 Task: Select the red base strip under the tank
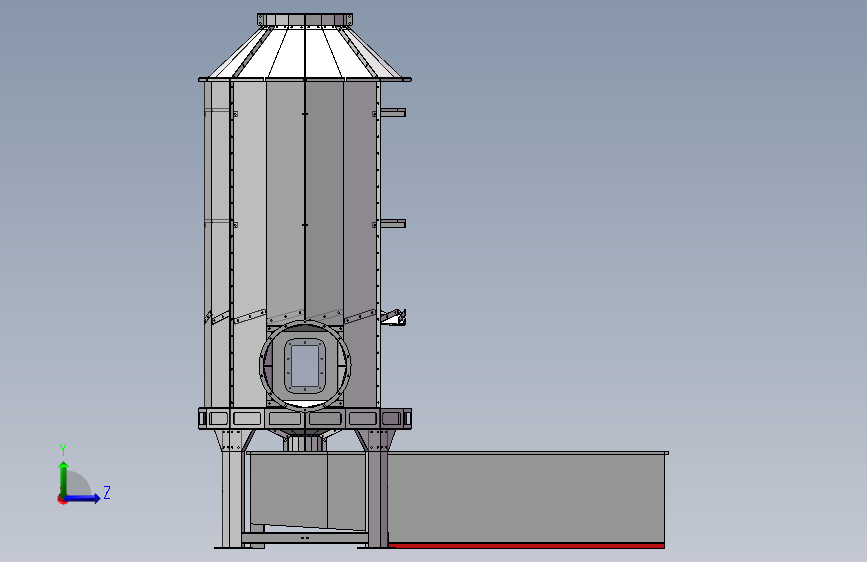[x=526, y=545]
